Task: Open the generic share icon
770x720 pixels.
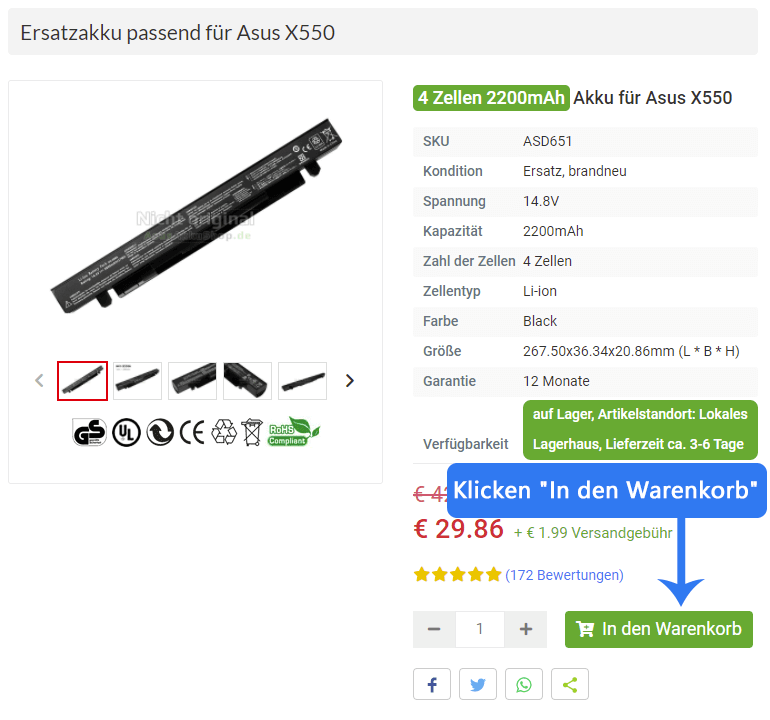Action: 570,684
